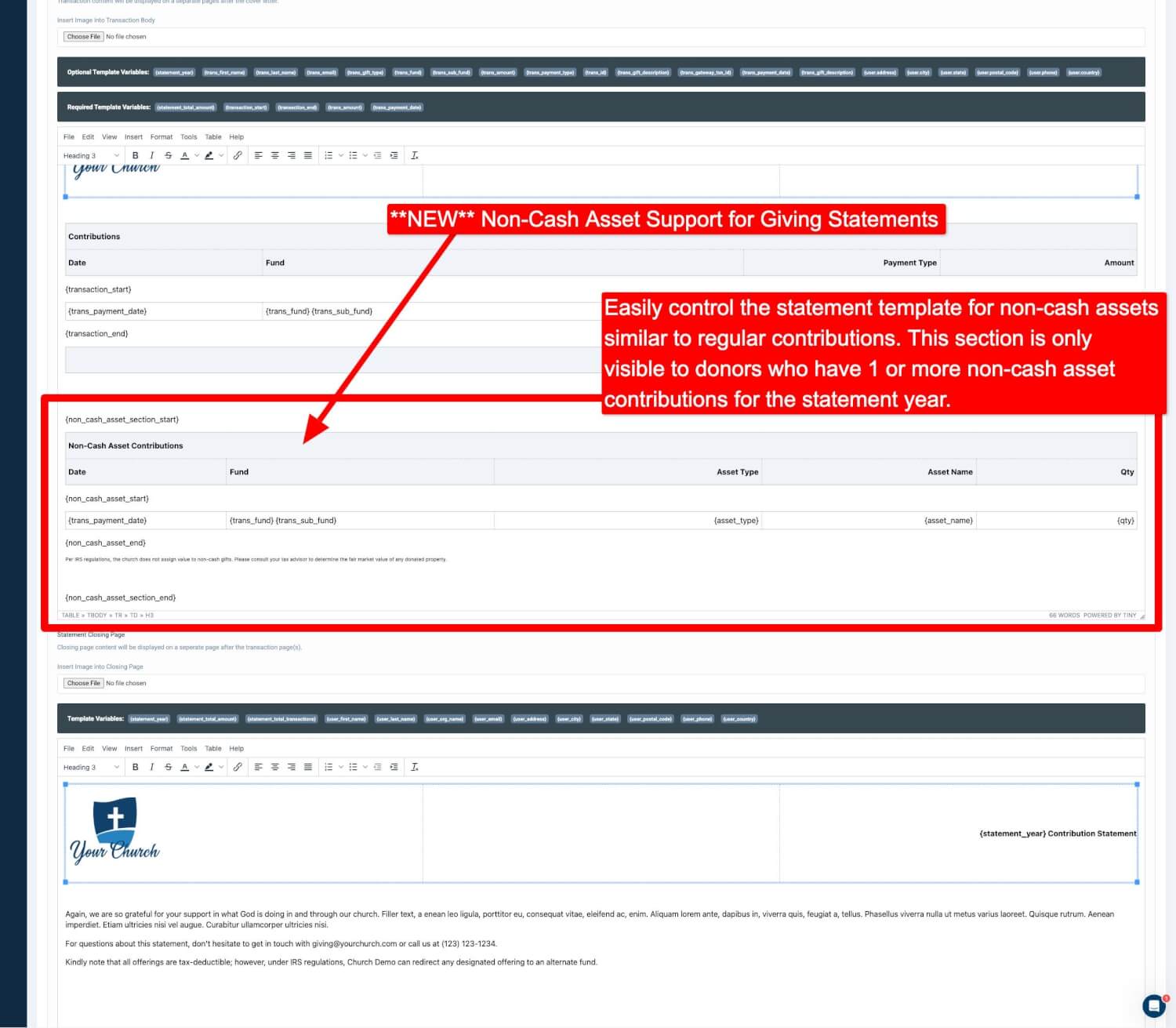Open the text color picker arrow in upper editor
The image size is (1176, 1028).
click(x=197, y=155)
